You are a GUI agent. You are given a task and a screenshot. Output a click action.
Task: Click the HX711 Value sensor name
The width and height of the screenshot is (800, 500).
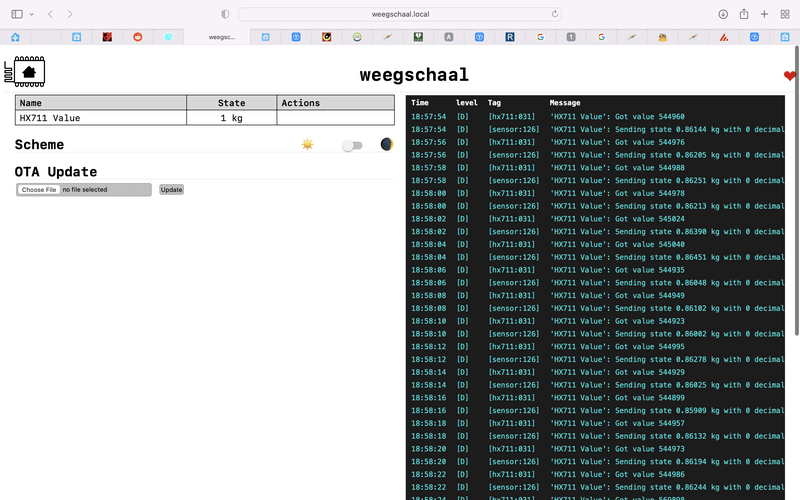(49, 118)
